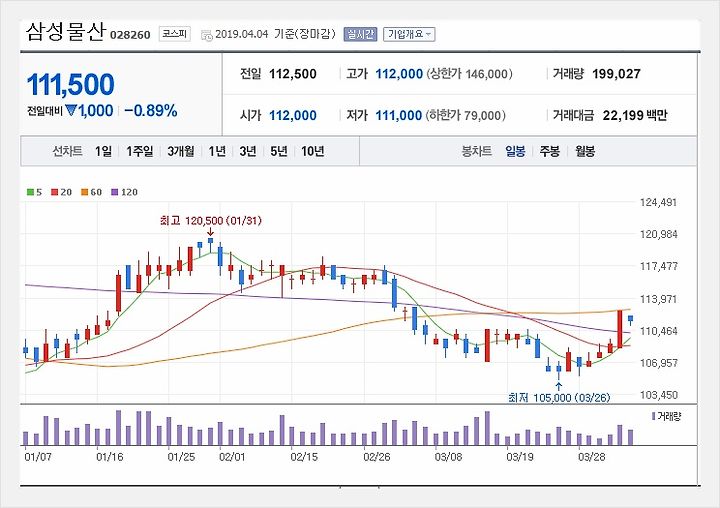Click the purple 120-day moving average swatch
The width and height of the screenshot is (720, 508).
point(115,192)
